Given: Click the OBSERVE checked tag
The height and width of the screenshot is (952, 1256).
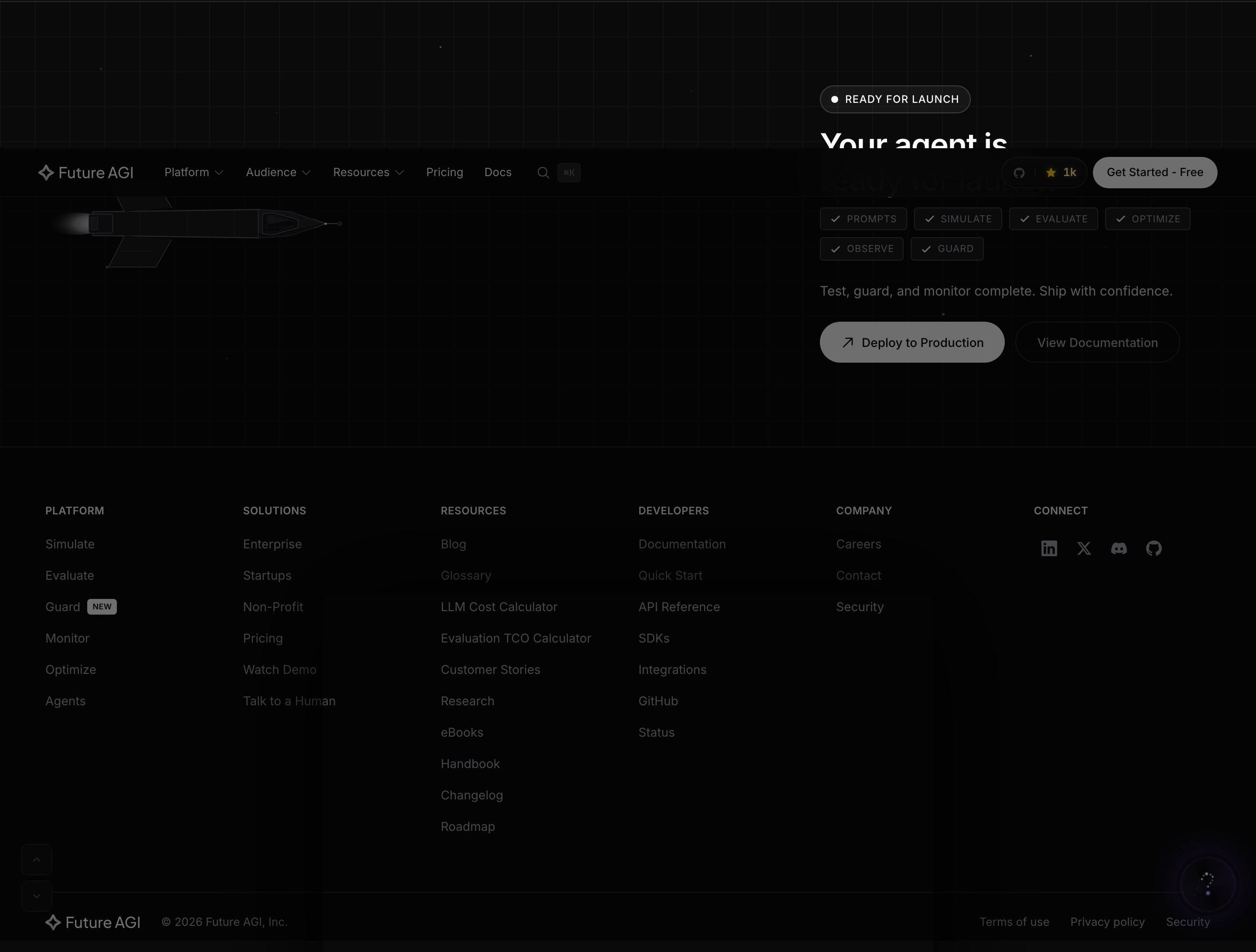Looking at the screenshot, I should (861, 248).
